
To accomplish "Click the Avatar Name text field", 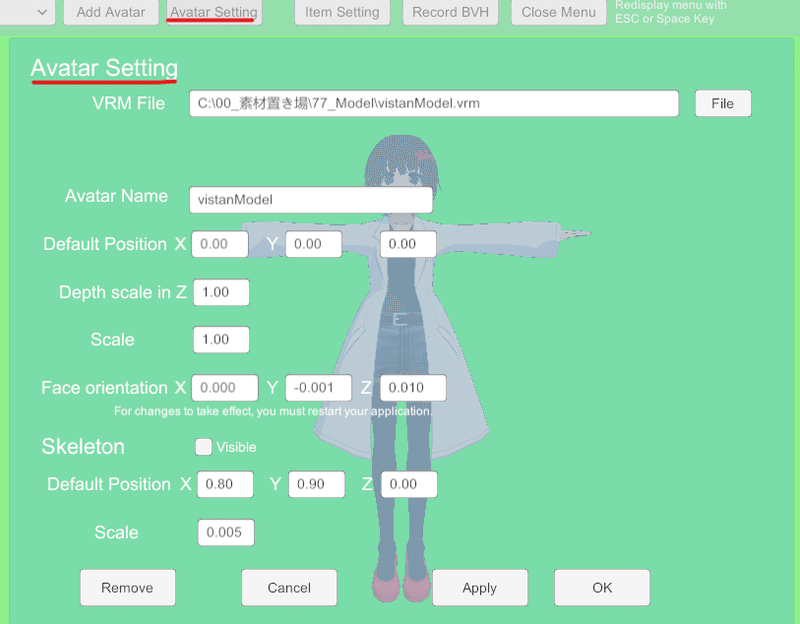I will (x=310, y=199).
